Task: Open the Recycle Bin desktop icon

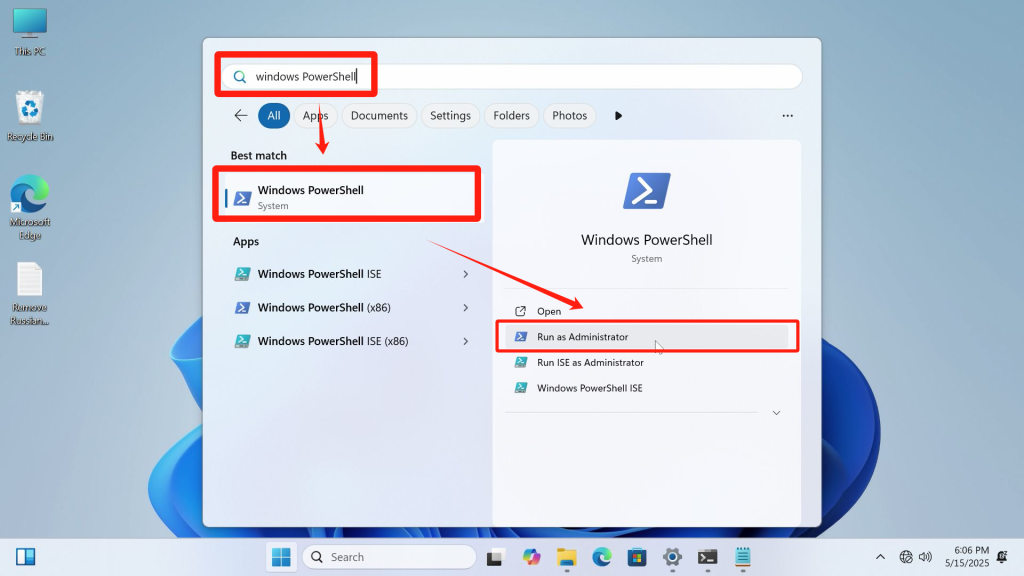Action: pos(29,116)
